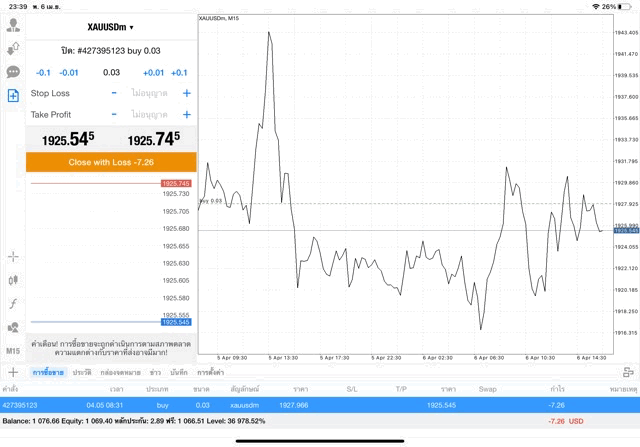Decrease Take Profit with minus
Image resolution: width=640 pixels, height=447 pixels.
[114, 114]
